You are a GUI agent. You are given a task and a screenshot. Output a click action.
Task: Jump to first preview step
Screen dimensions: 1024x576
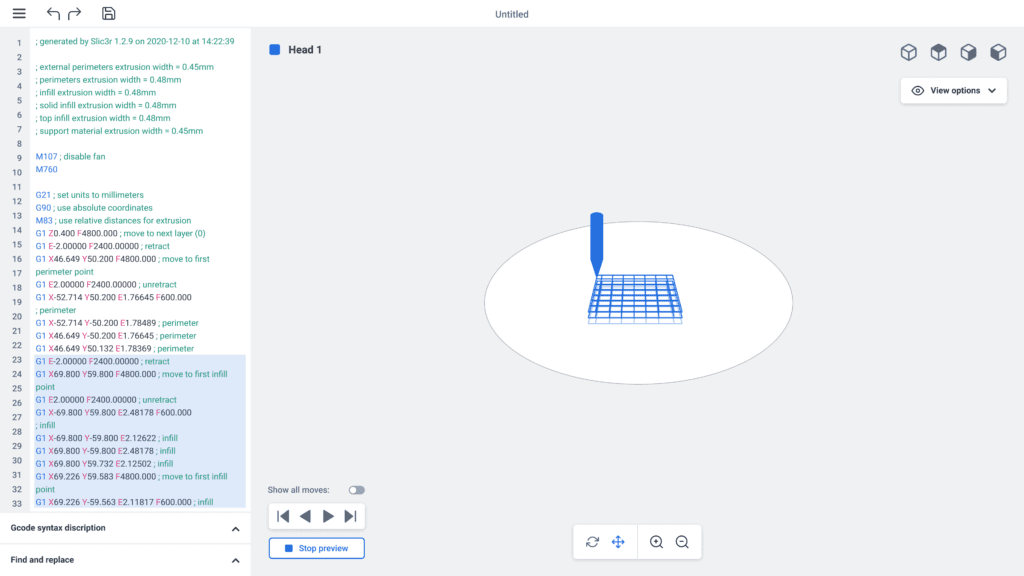pos(283,516)
